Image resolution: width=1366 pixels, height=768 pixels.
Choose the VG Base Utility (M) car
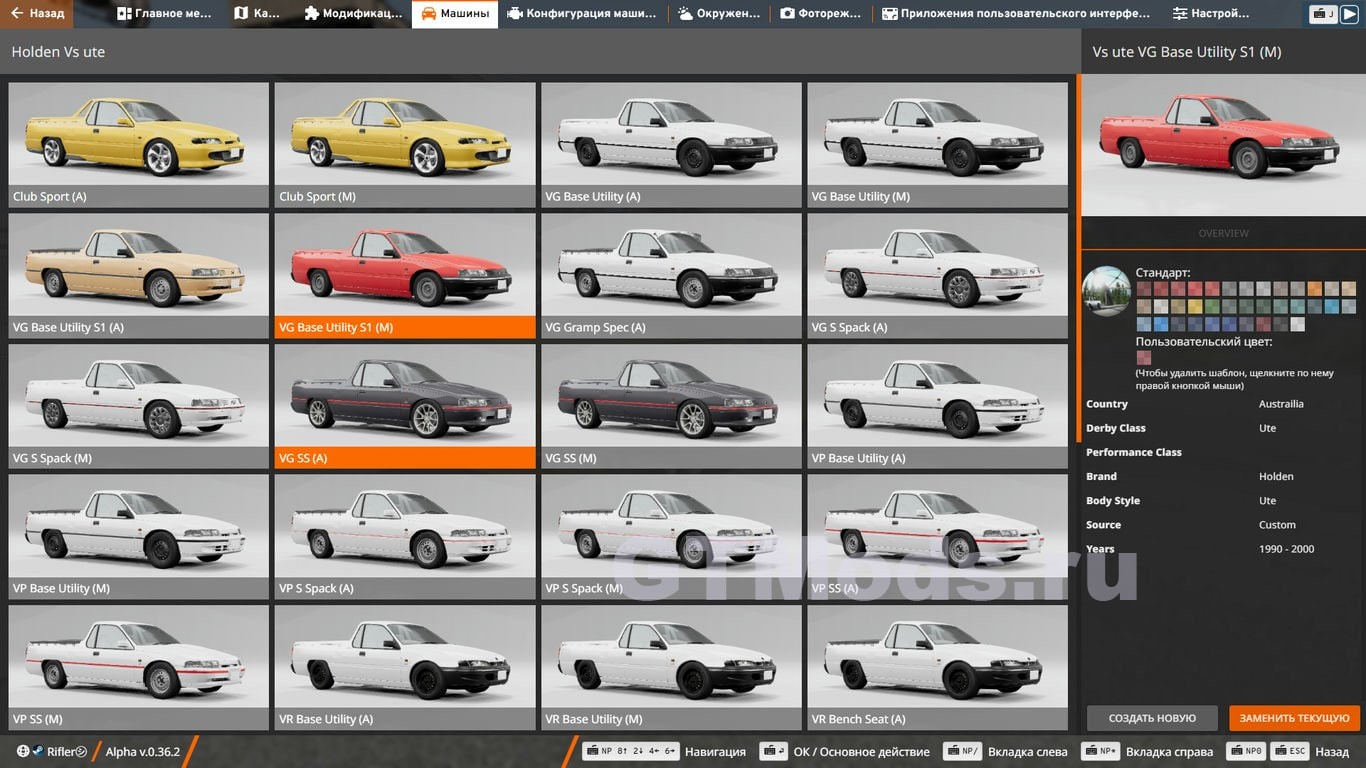pos(938,145)
